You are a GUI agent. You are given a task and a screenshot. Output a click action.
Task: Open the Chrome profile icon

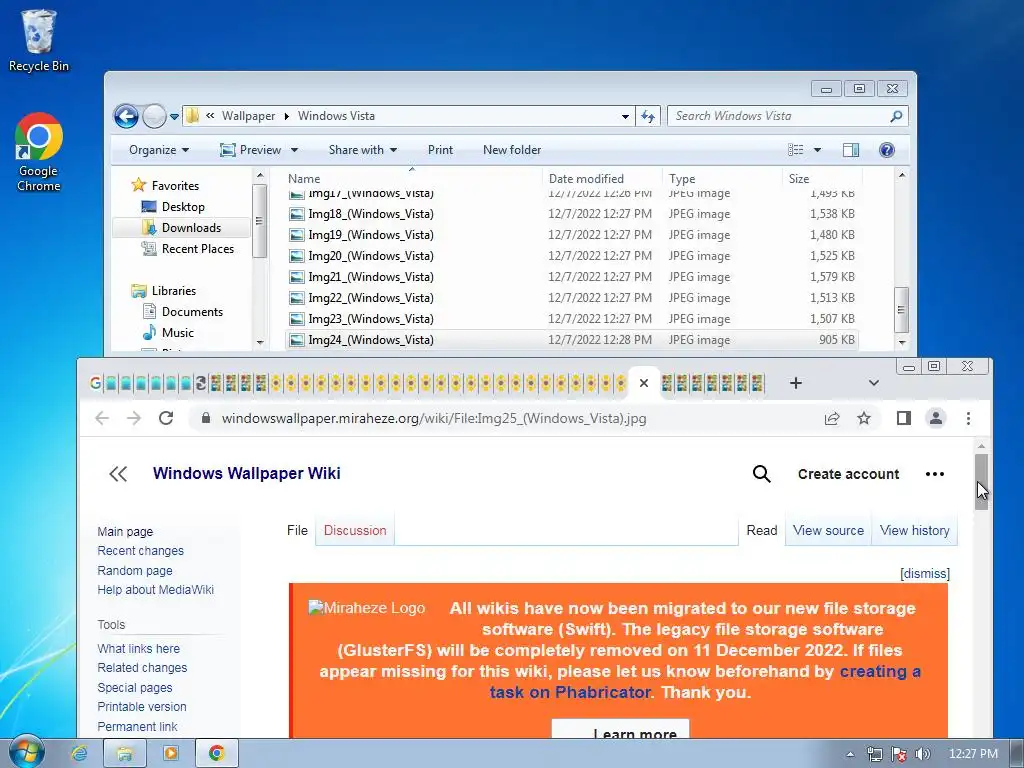pos(936,419)
